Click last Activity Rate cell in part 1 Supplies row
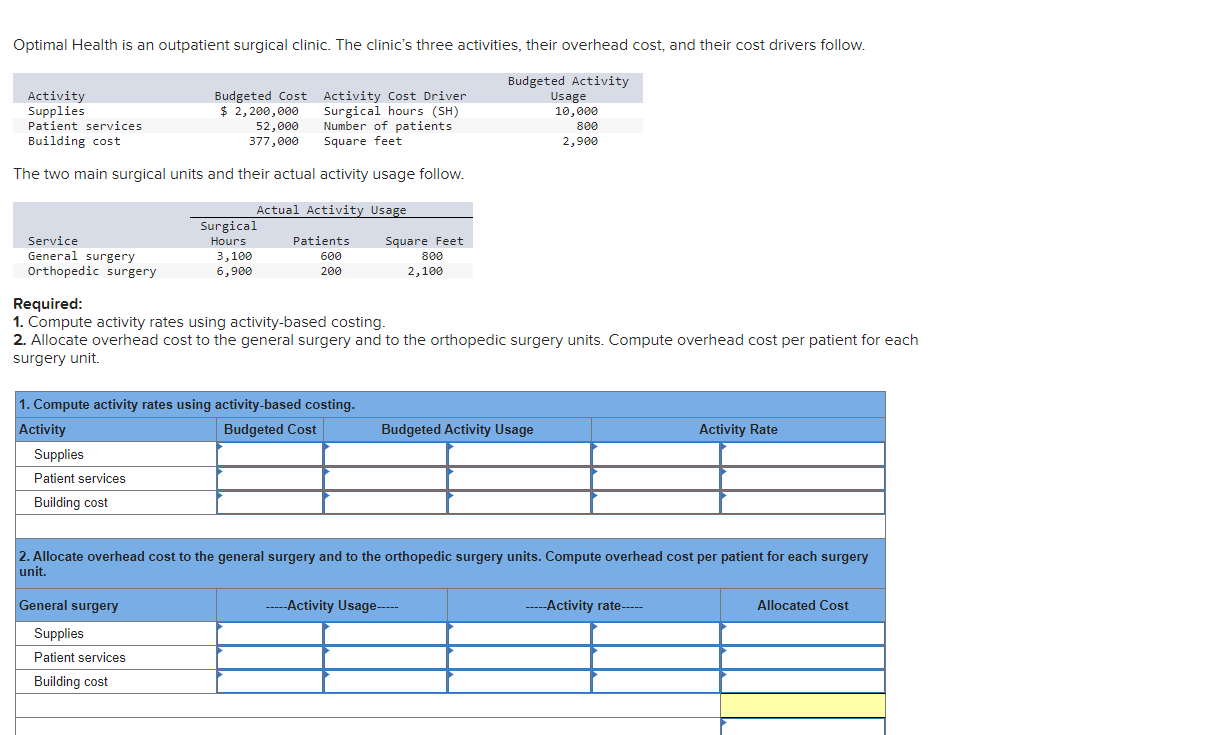The width and height of the screenshot is (1208, 735). 803,454
